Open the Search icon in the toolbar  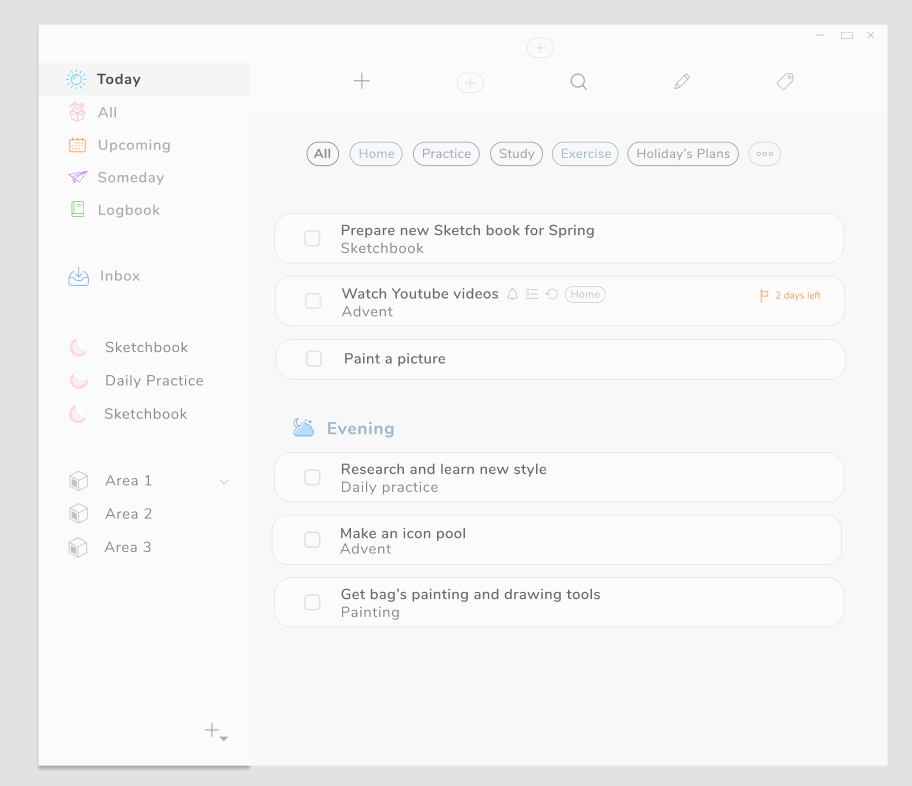point(578,81)
